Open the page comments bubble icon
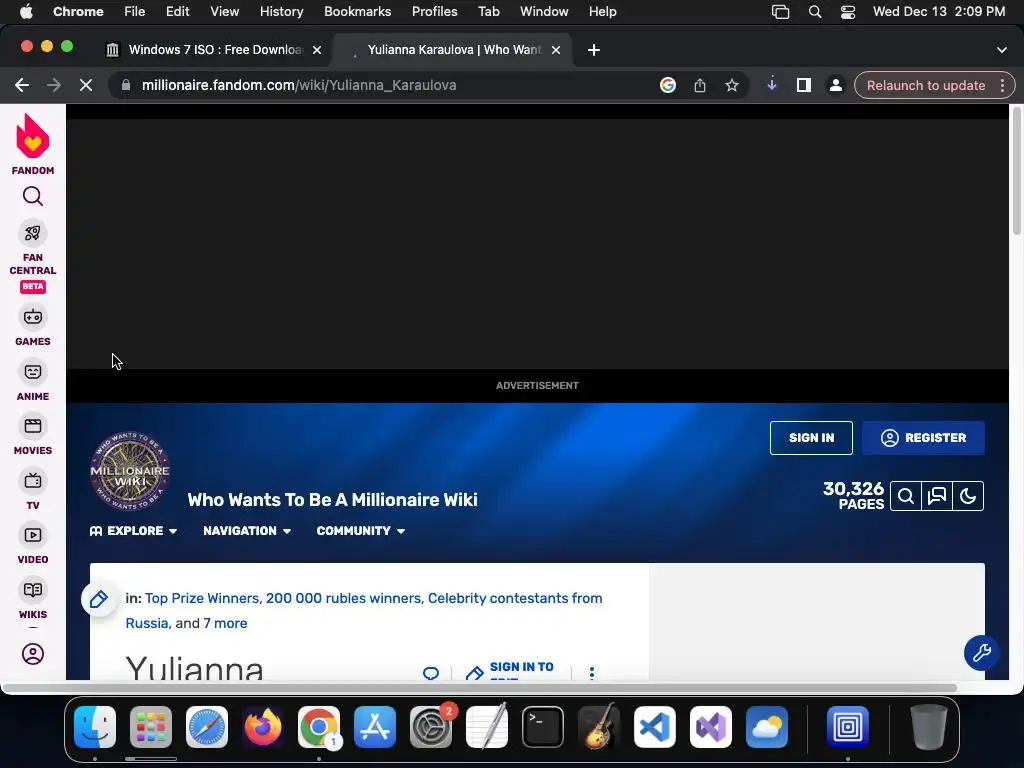1024x768 pixels. (431, 673)
